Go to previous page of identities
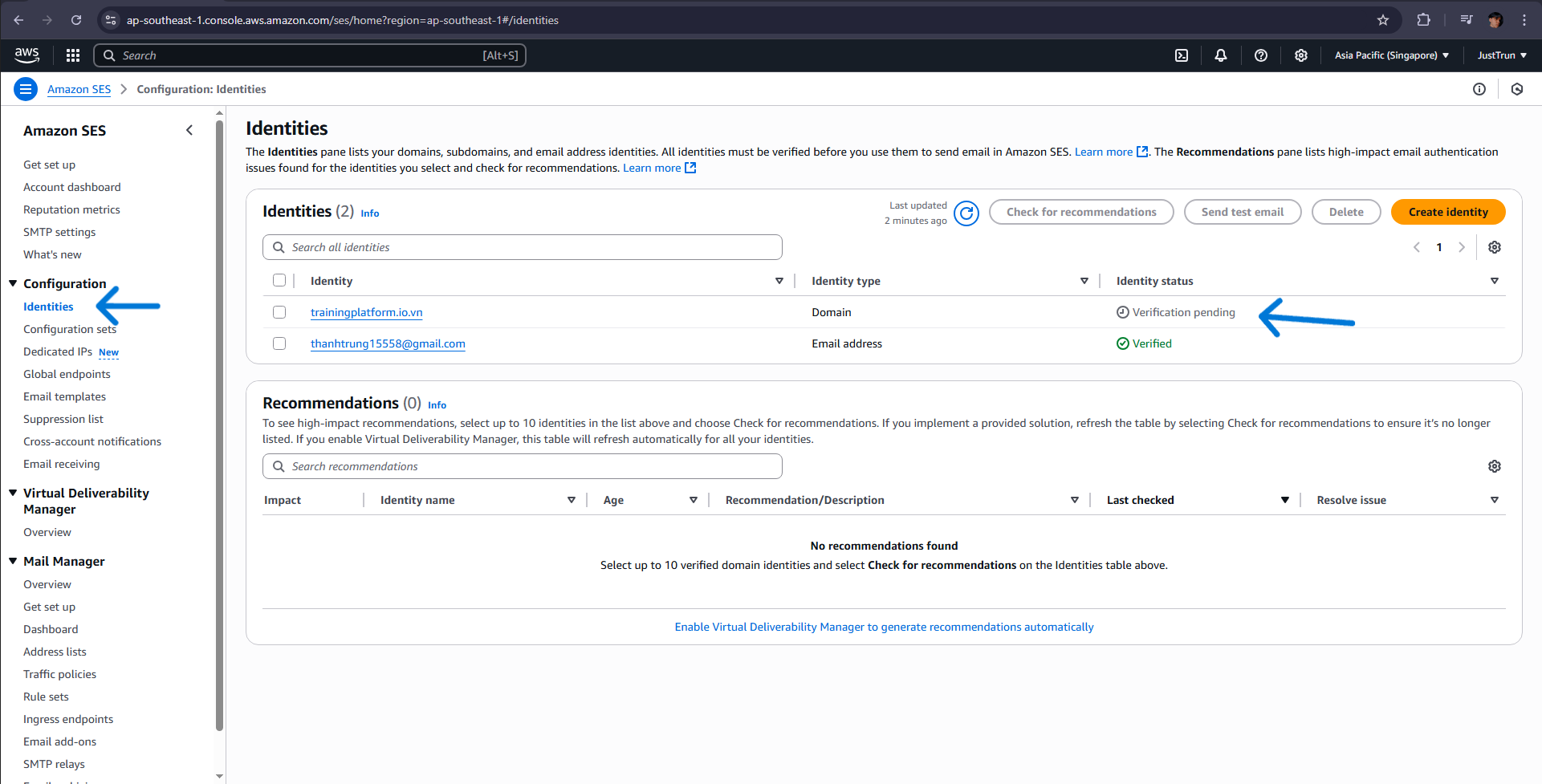Viewport: 1542px width, 784px height. tap(1417, 247)
